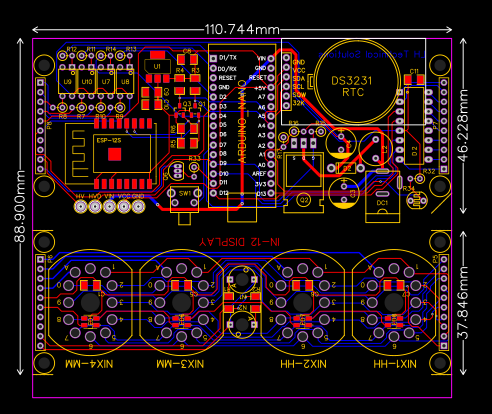The width and height of the screenshot is (492, 414).
Task: Select the D2 diode footprint
Action: [347, 168]
